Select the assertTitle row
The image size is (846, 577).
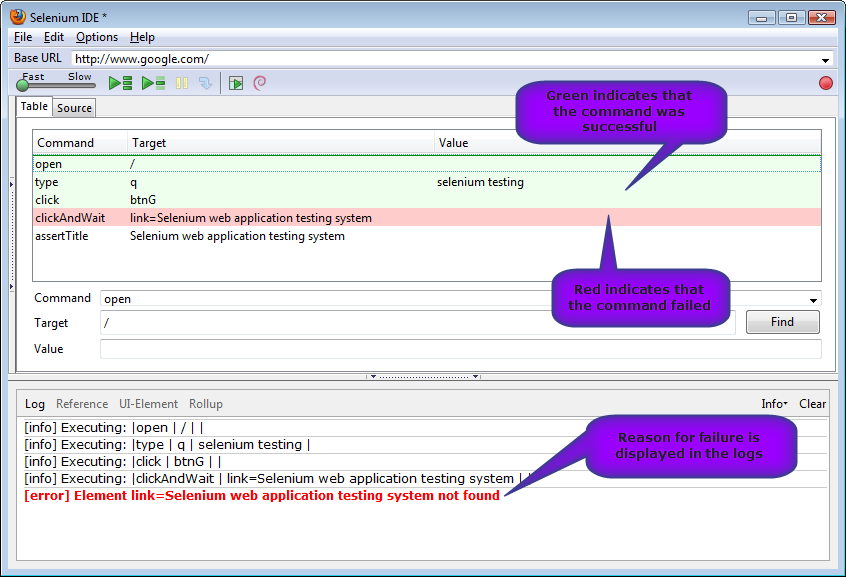pos(427,236)
